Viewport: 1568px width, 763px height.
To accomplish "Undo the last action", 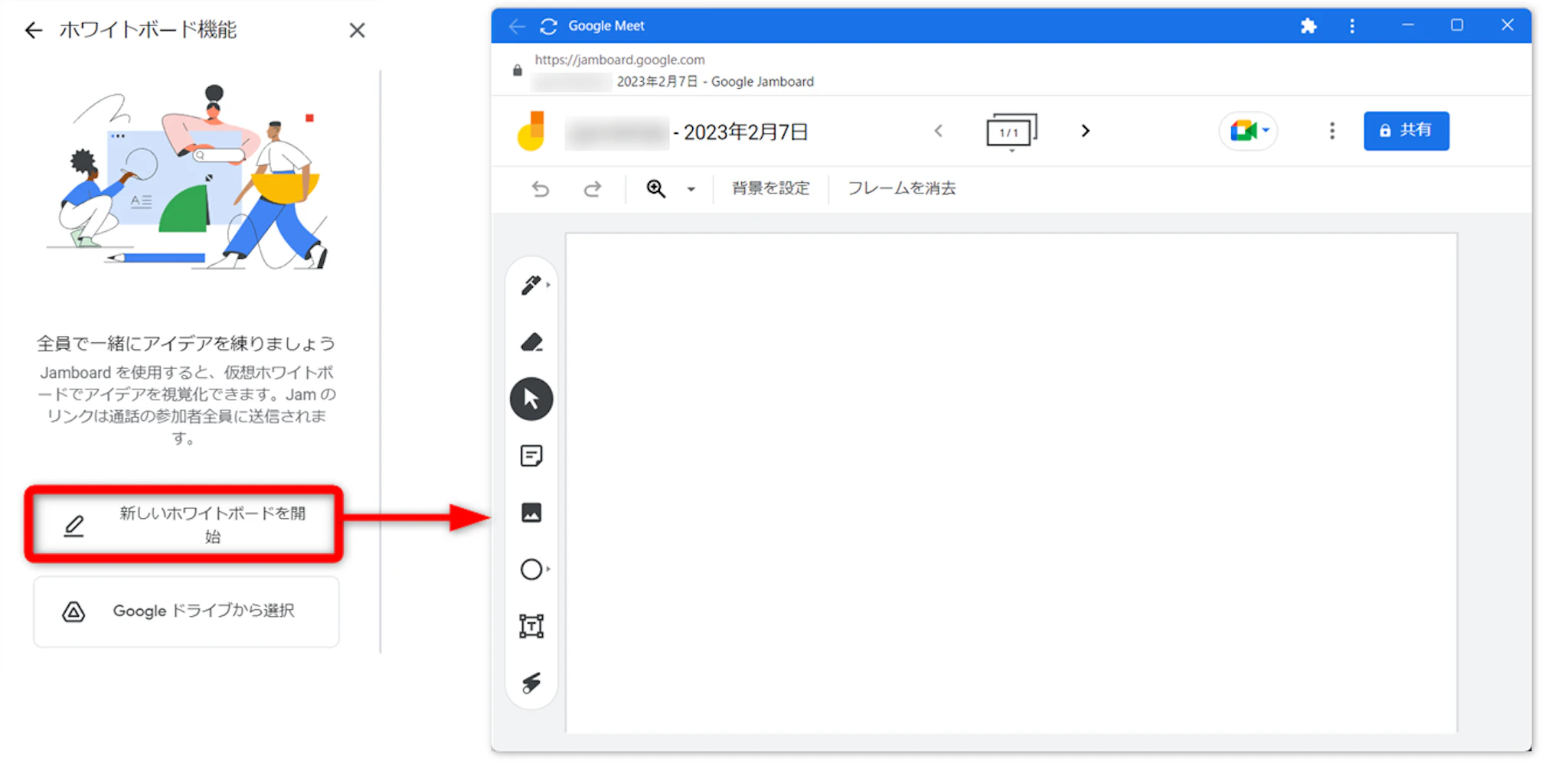I will 541,189.
